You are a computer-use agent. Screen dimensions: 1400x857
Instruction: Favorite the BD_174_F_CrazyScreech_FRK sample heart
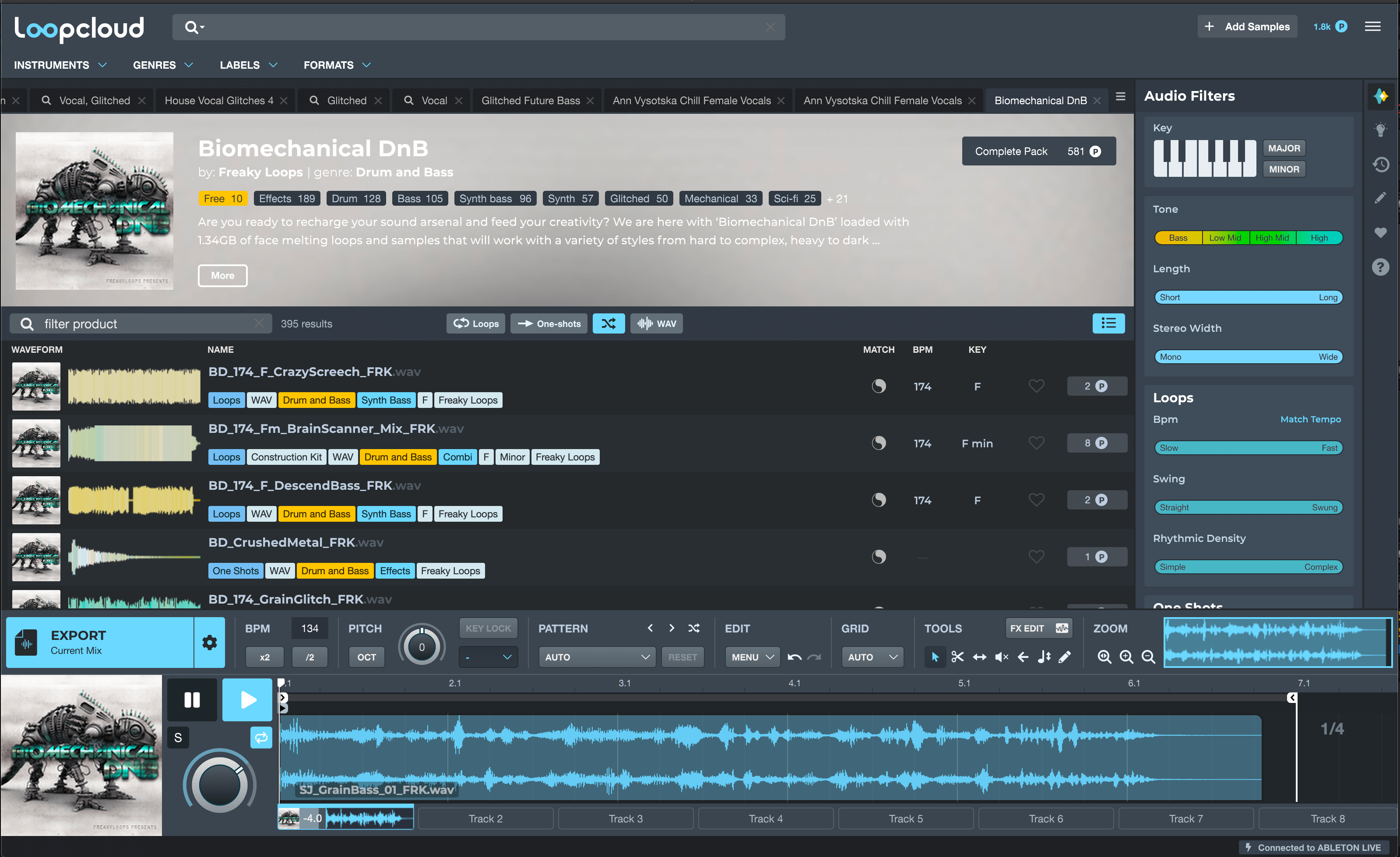[x=1036, y=386]
